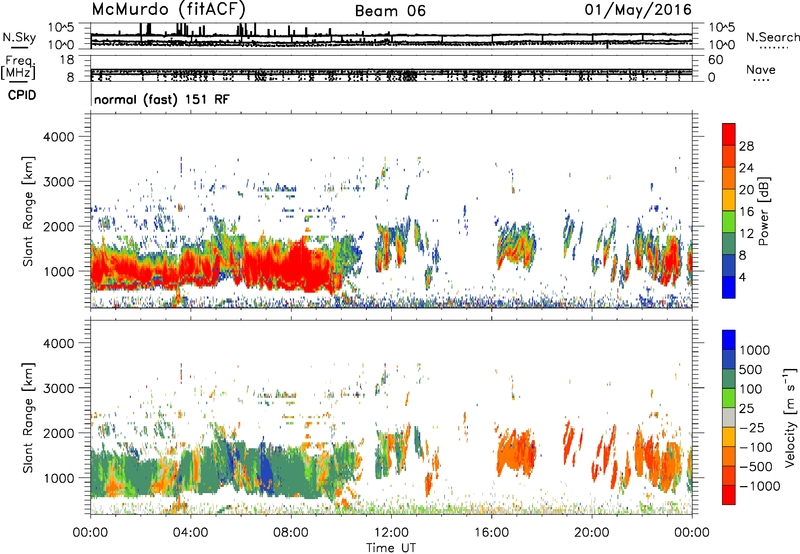Click the '500' velocity colorbar label

point(751,370)
